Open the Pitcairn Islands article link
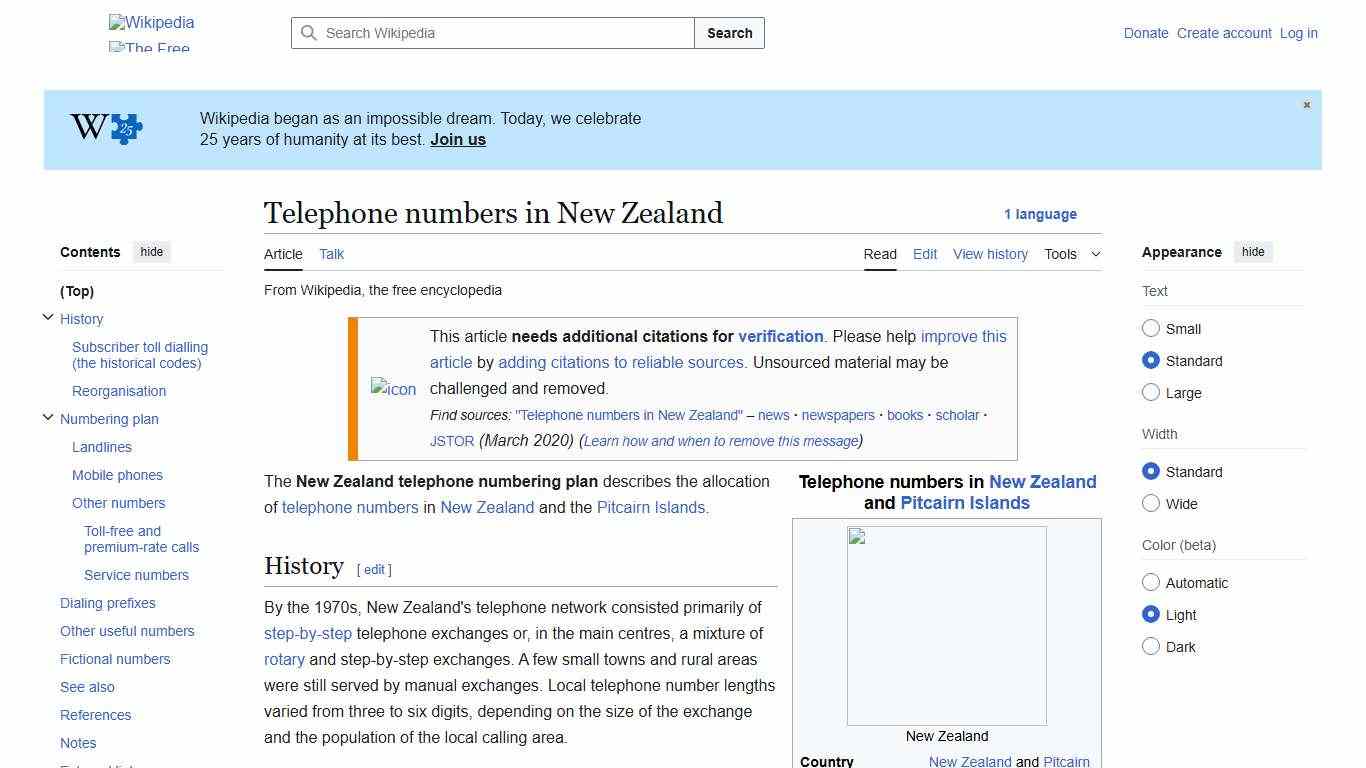 click(651, 507)
